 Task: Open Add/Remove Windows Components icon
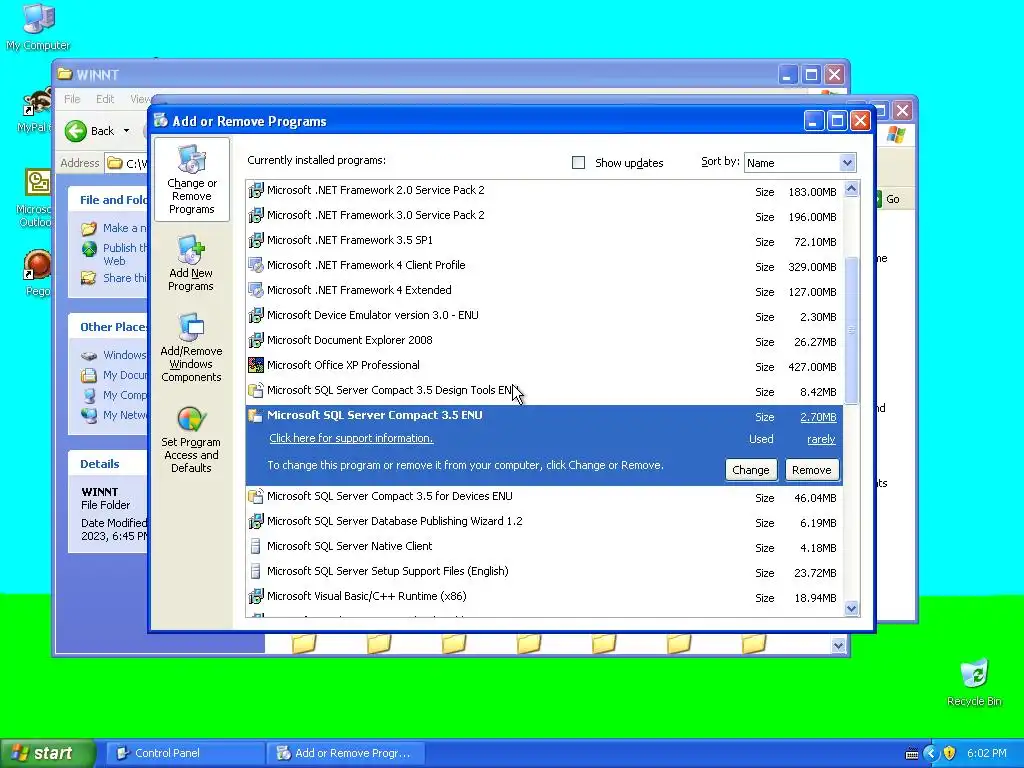[191, 347]
